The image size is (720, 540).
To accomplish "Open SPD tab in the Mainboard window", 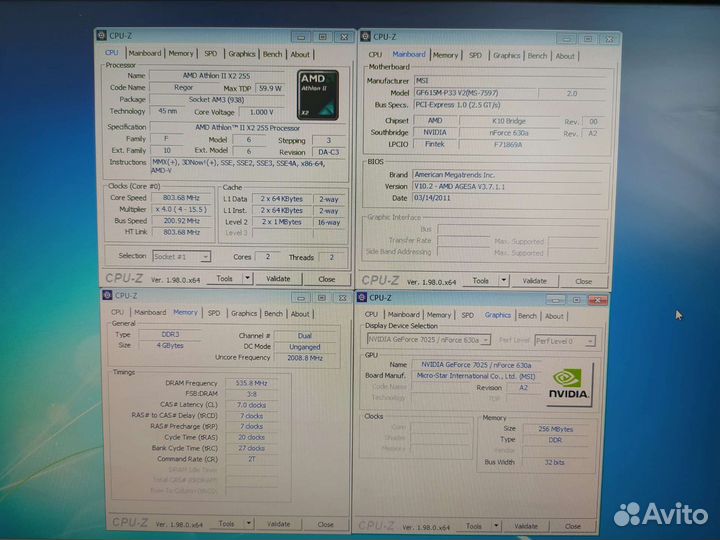I will 475,55.
